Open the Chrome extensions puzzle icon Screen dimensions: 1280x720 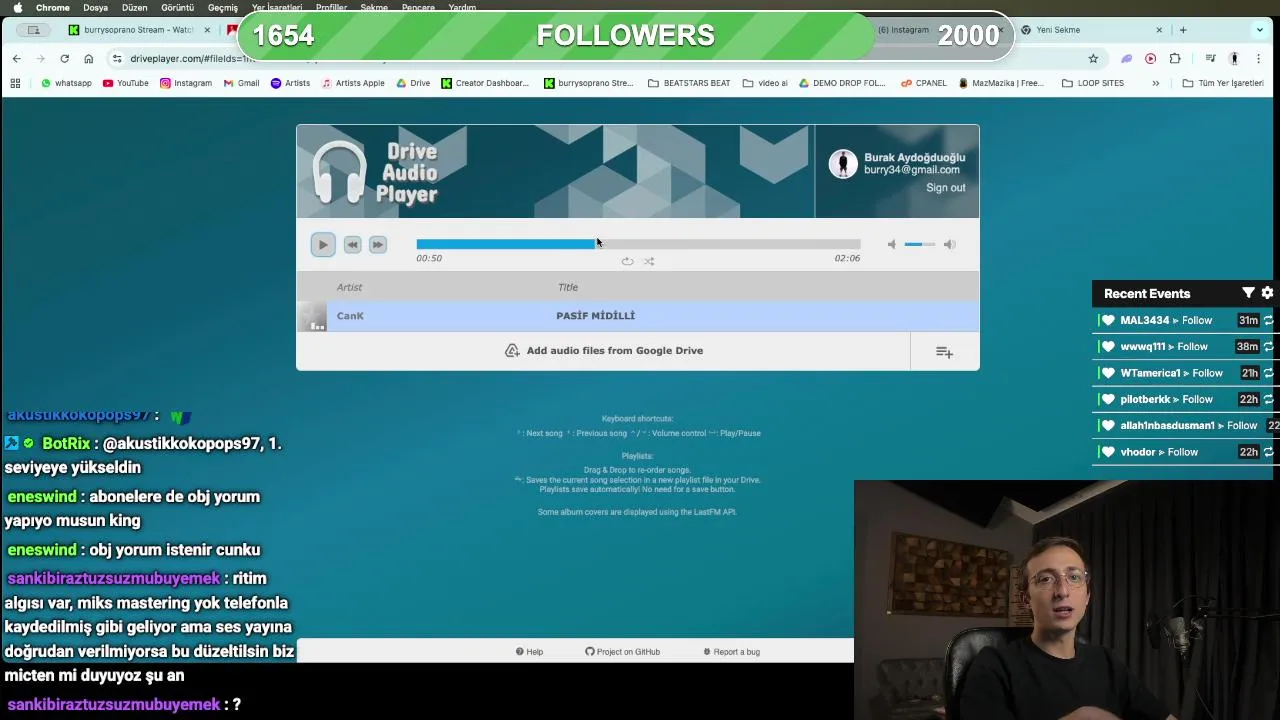pos(1175,59)
